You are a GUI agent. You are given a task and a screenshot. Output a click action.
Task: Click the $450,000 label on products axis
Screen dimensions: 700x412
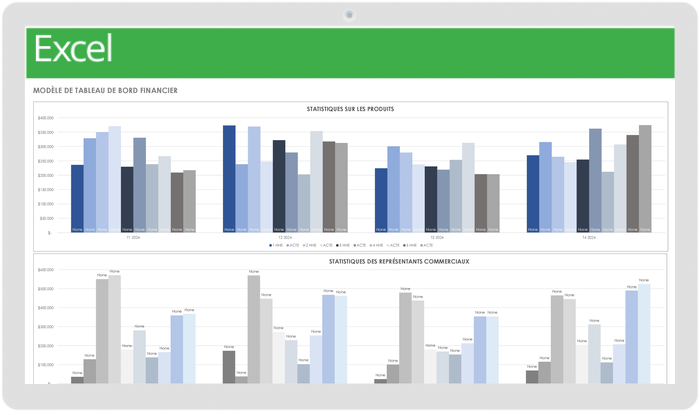tap(46, 118)
